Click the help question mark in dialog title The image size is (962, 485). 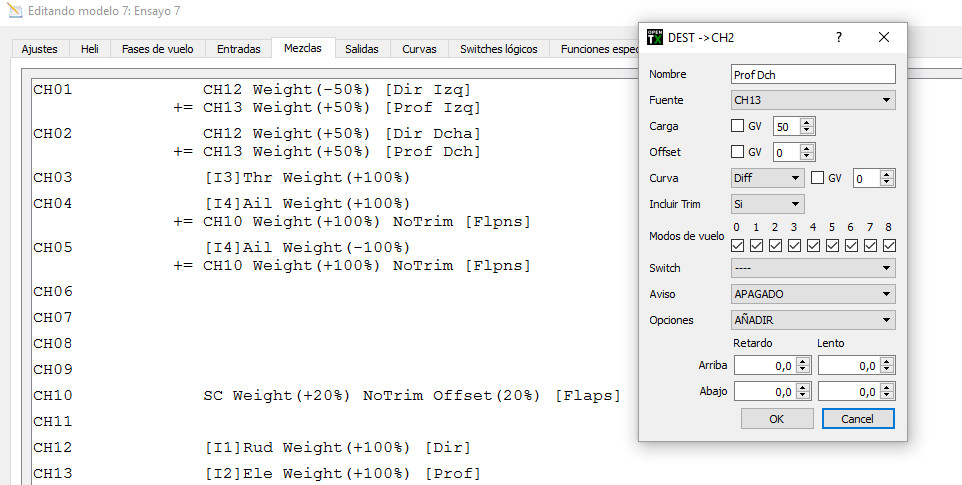coord(838,37)
